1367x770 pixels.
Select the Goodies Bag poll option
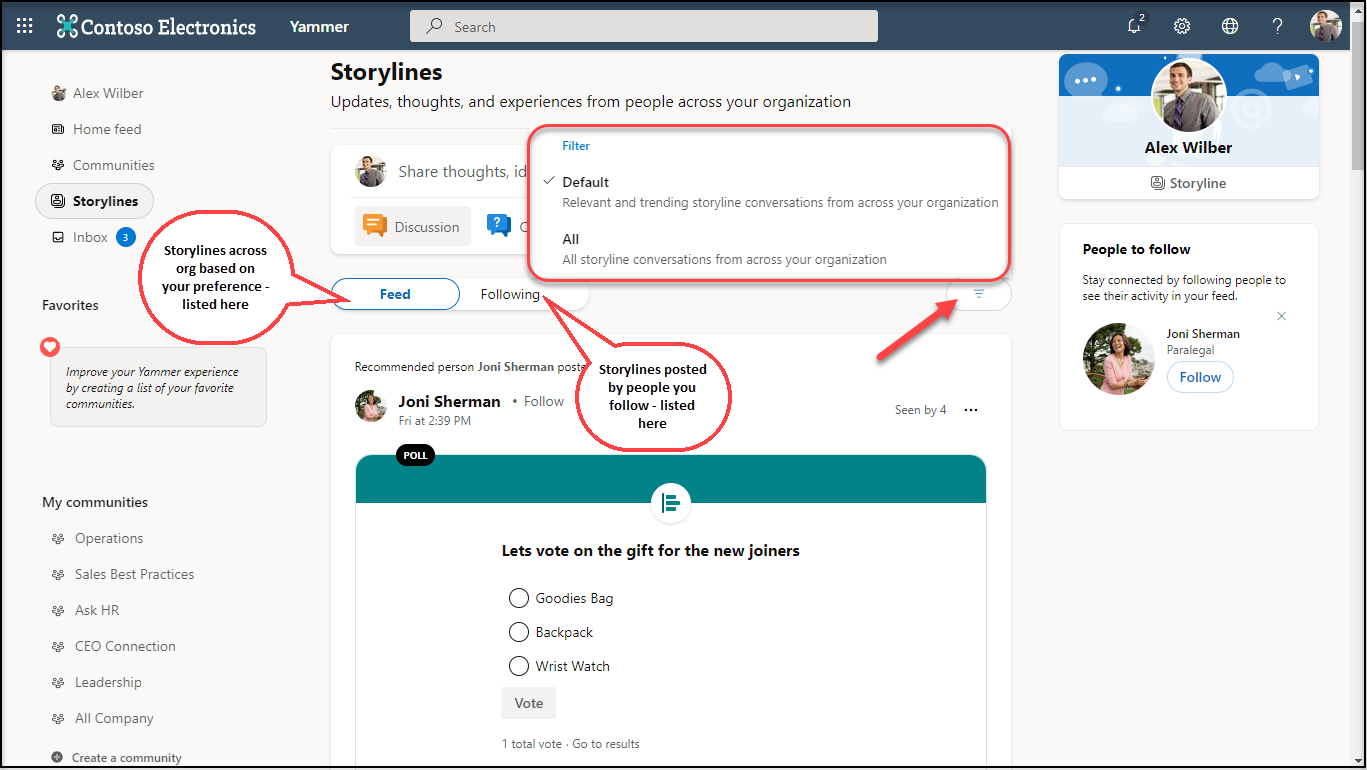518,598
